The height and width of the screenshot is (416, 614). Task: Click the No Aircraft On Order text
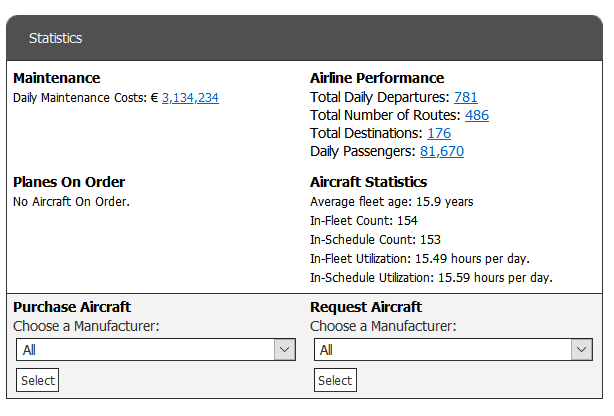tap(71, 201)
